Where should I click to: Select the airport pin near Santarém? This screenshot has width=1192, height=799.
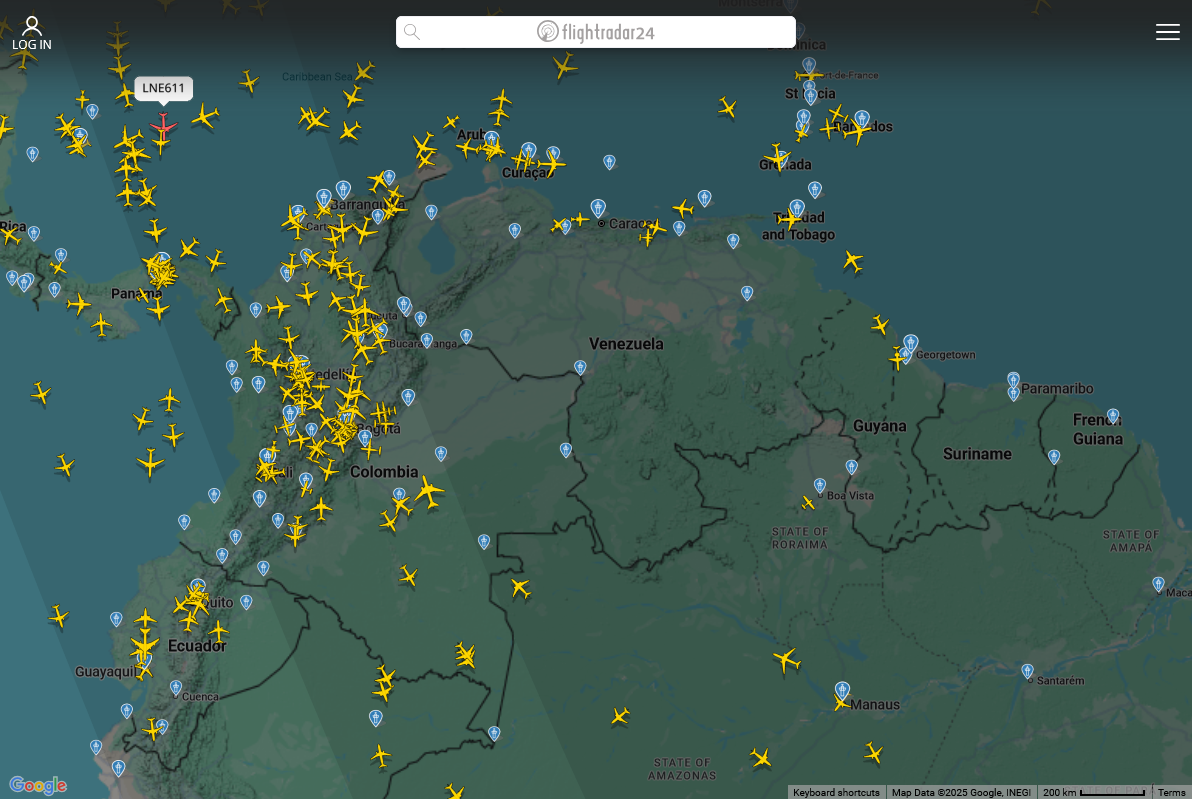(x=1027, y=670)
